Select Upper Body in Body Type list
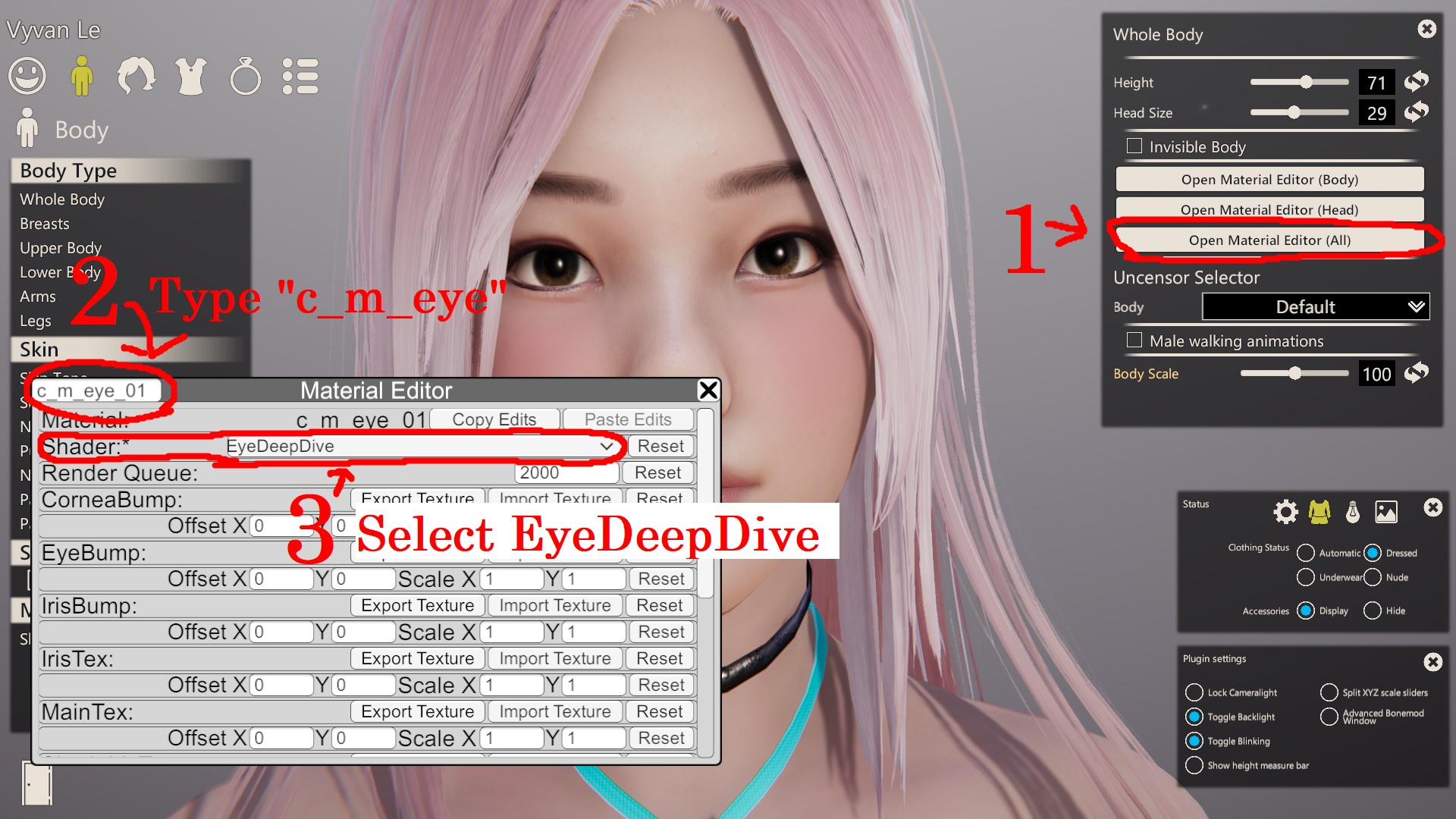The height and width of the screenshot is (819, 1456). [61, 247]
